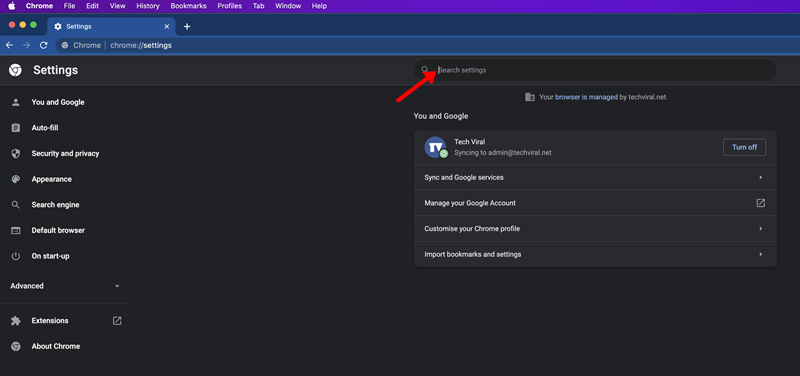This screenshot has height=376, width=800.
Task: Go back with the back arrow
Action: click(x=9, y=45)
